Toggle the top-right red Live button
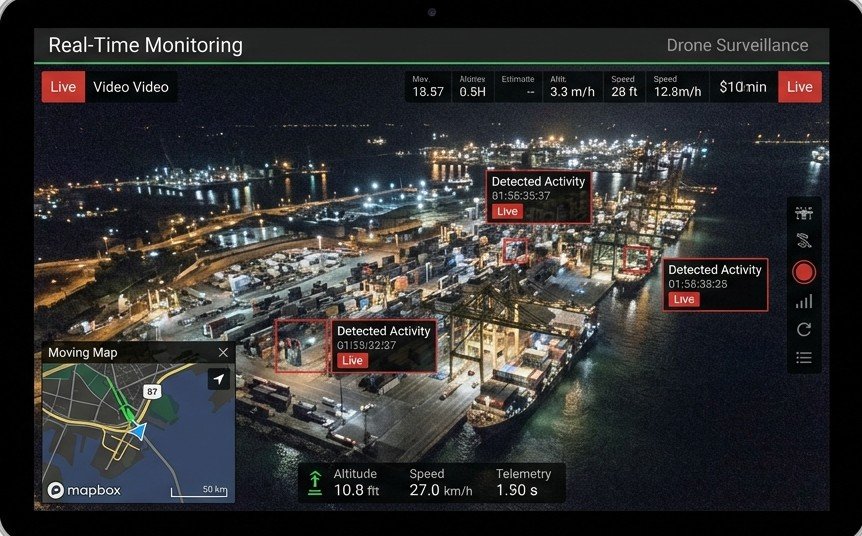 (799, 87)
